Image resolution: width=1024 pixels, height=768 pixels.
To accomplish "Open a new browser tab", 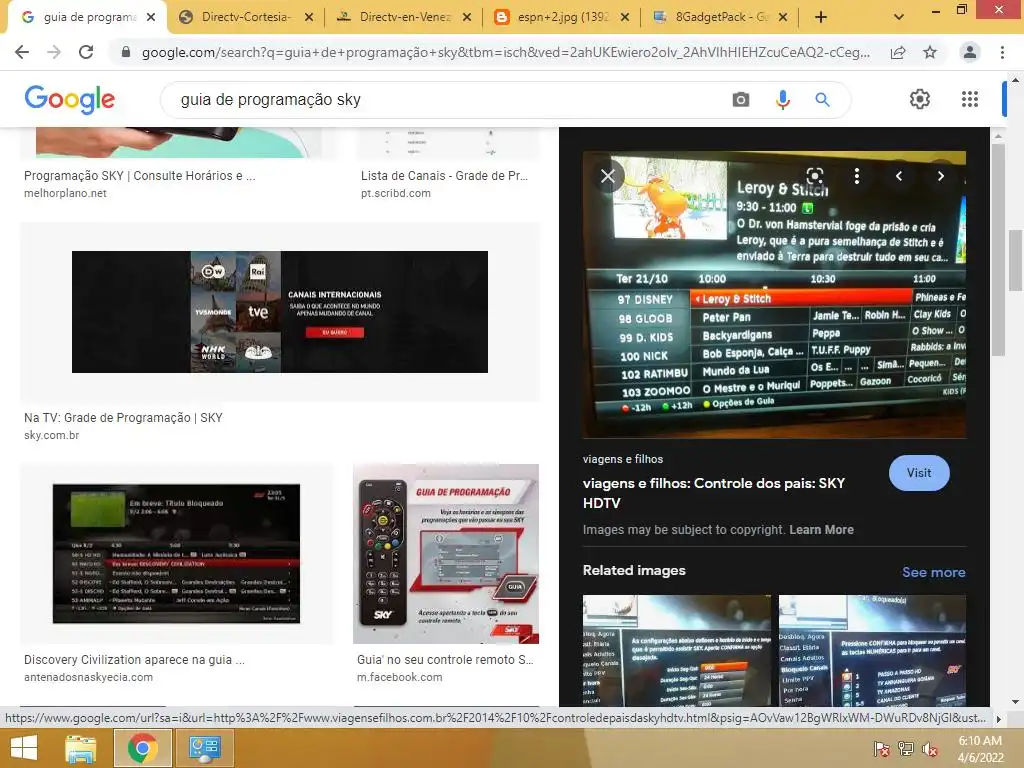I will 821,17.
